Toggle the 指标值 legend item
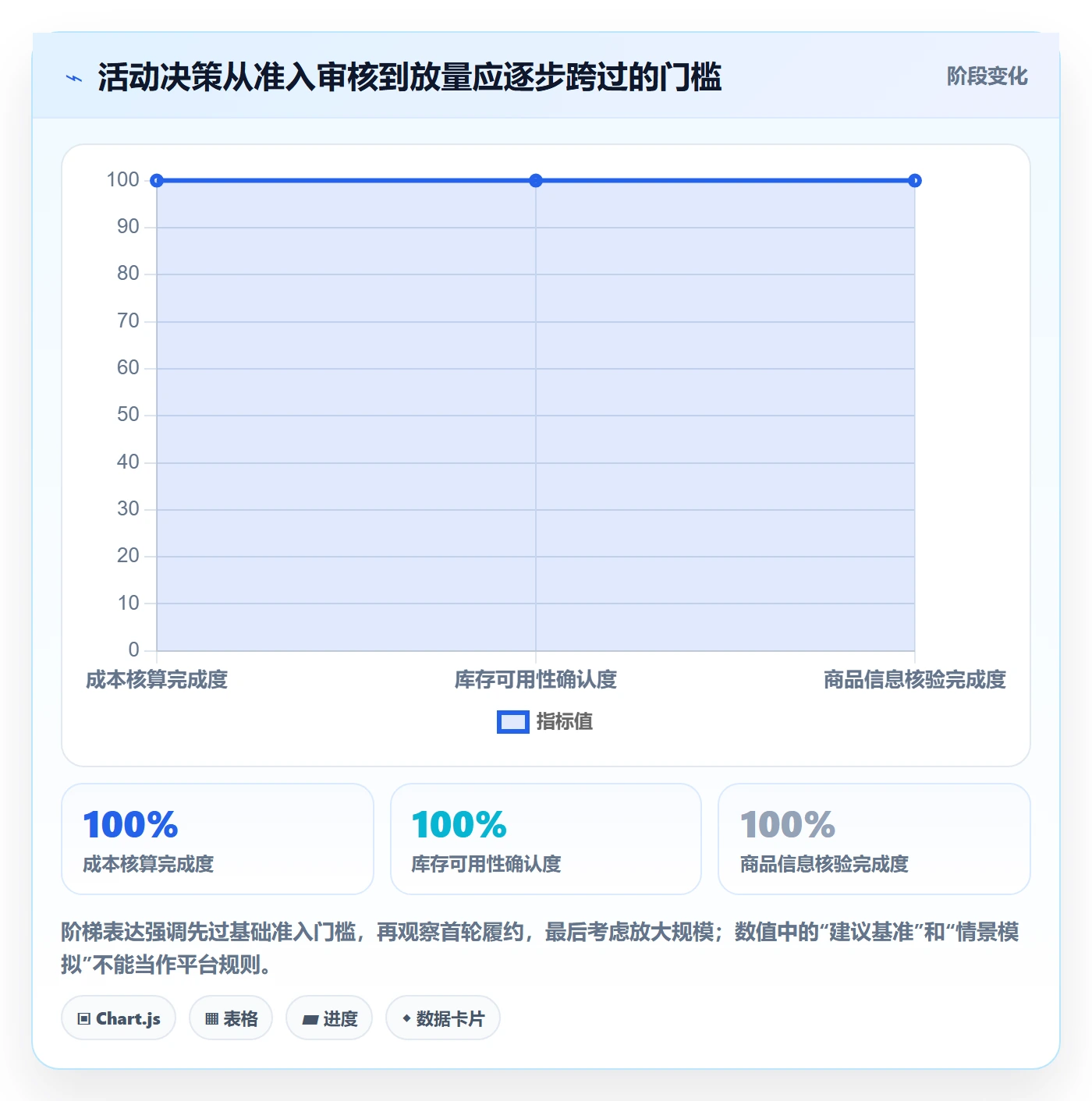The height and width of the screenshot is (1101, 1092). 545,722
